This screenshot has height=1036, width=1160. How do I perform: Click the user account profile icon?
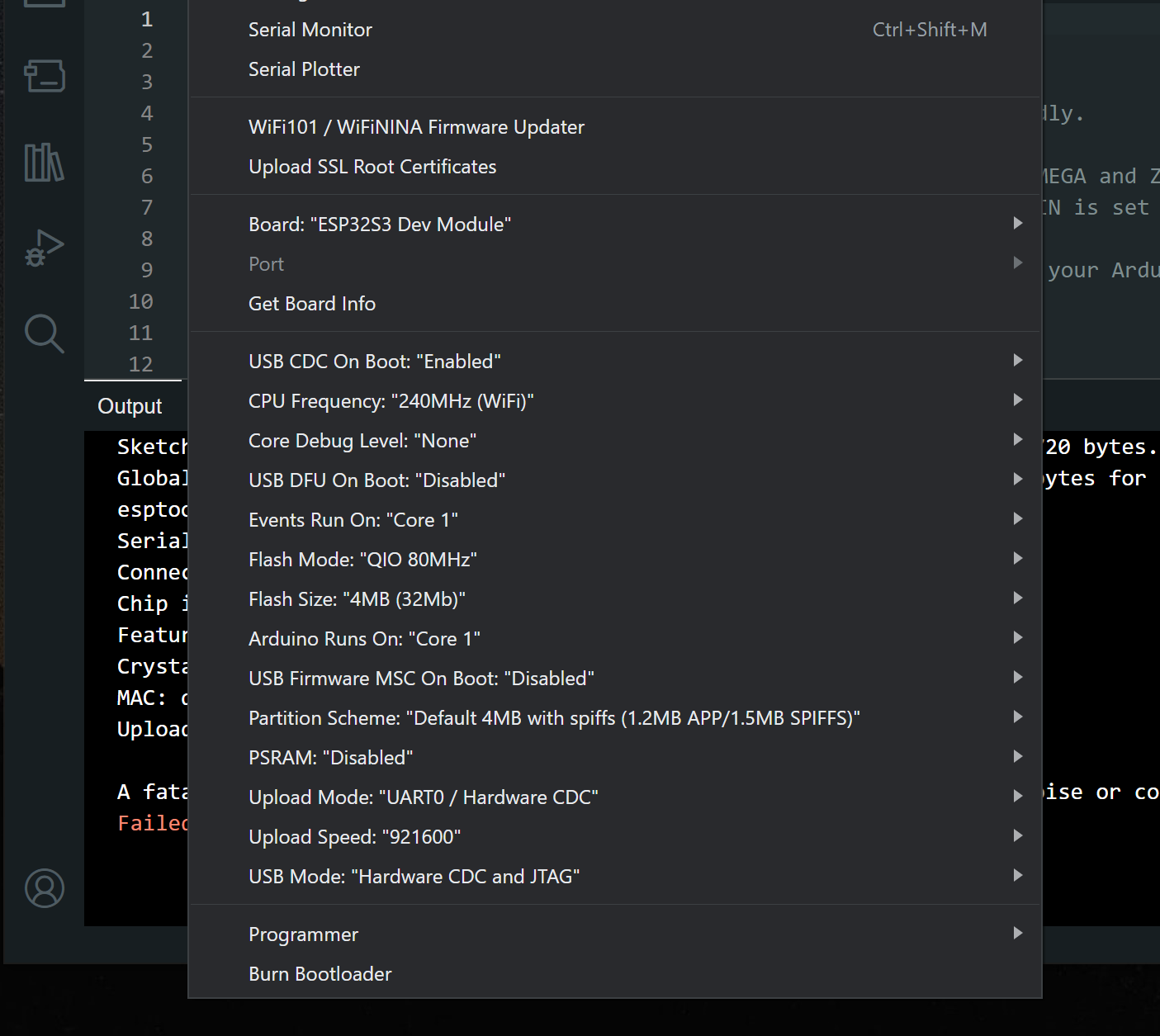(45, 888)
